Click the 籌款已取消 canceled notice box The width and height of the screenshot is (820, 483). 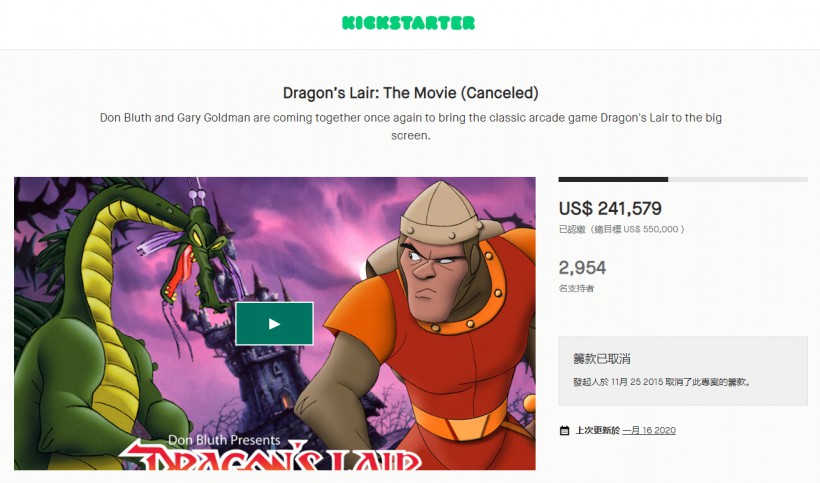(x=683, y=371)
